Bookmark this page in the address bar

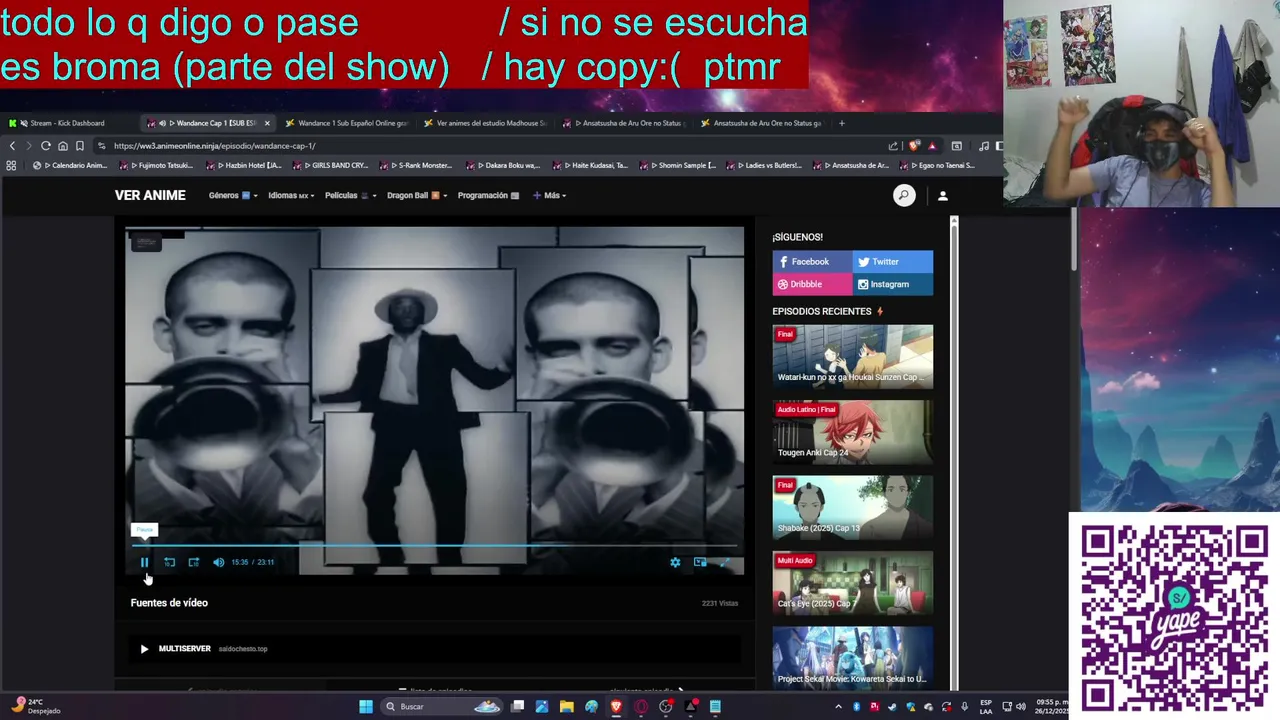tap(80, 146)
